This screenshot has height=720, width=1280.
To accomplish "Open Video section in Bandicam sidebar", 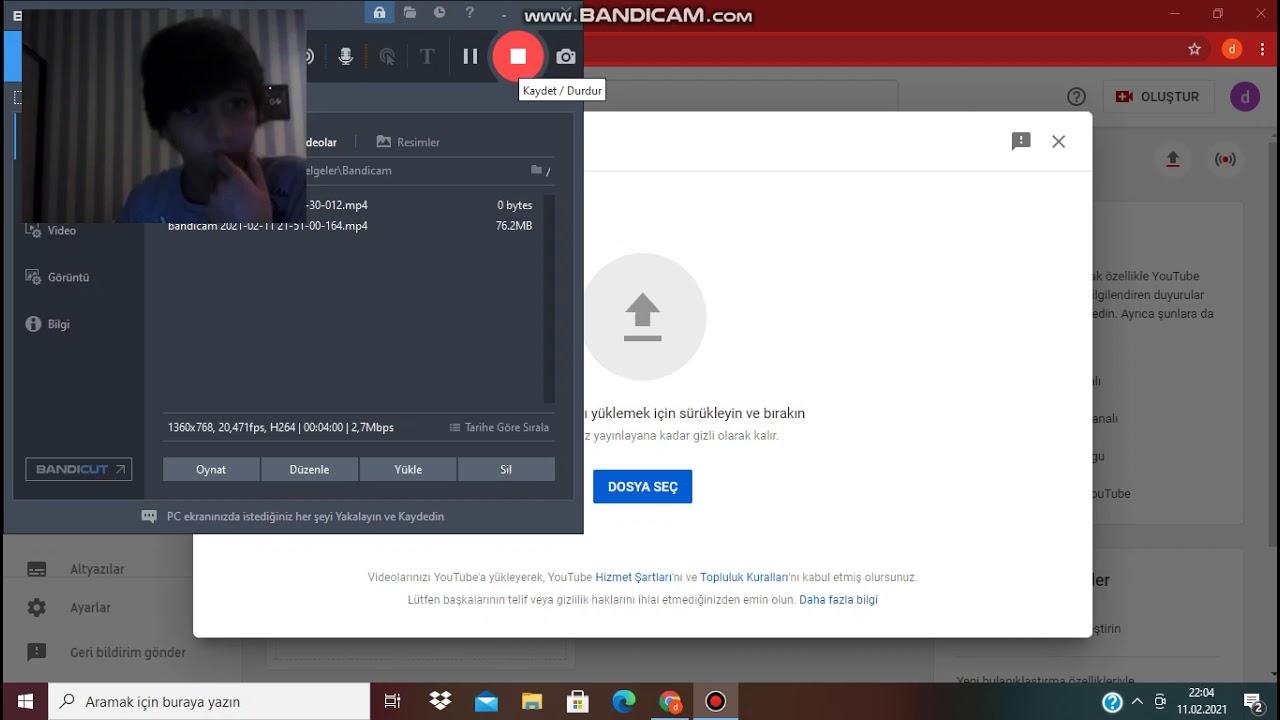I will coord(51,230).
